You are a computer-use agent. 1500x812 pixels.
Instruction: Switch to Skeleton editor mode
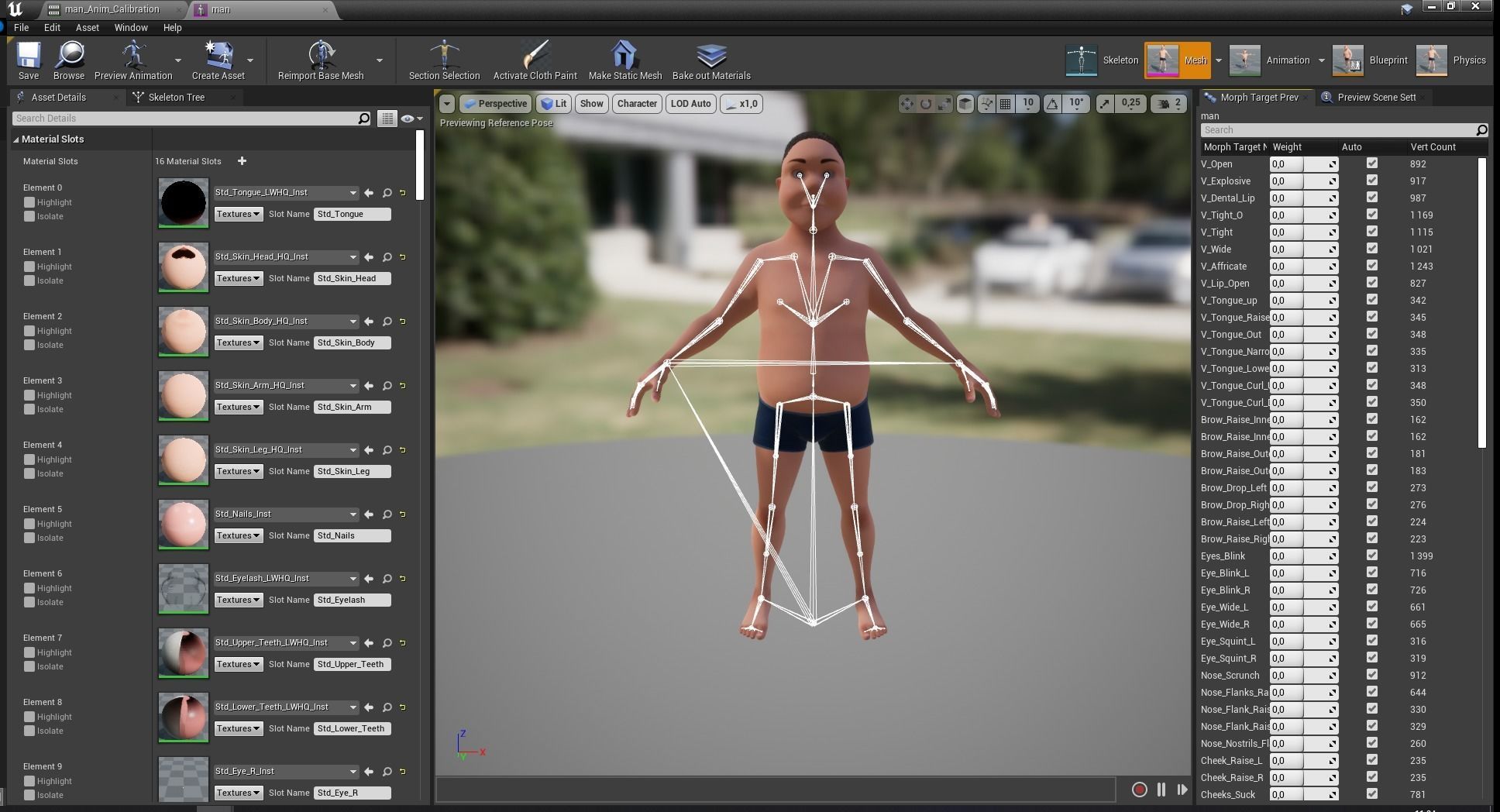tap(1103, 60)
